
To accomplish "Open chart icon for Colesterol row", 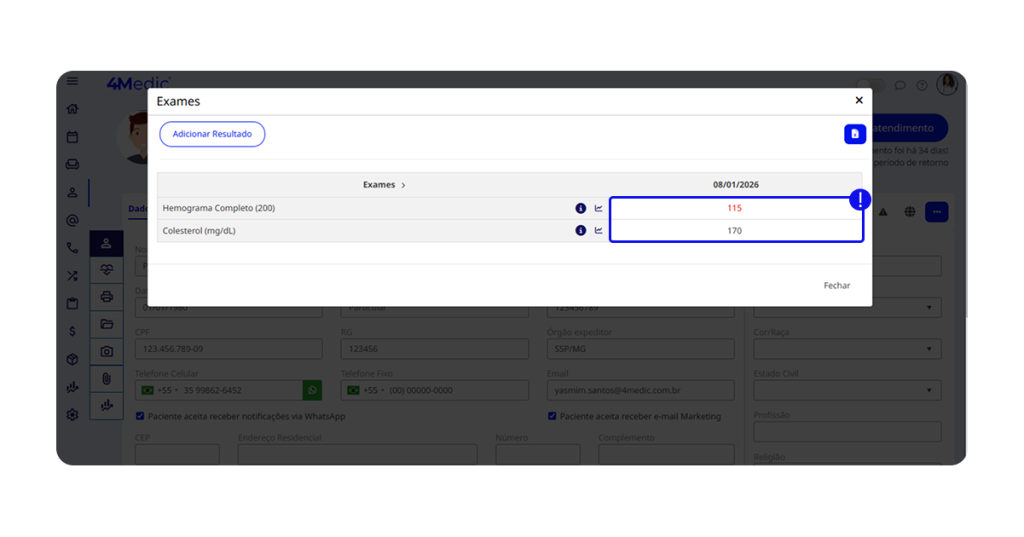I will pyautogui.click(x=599, y=231).
